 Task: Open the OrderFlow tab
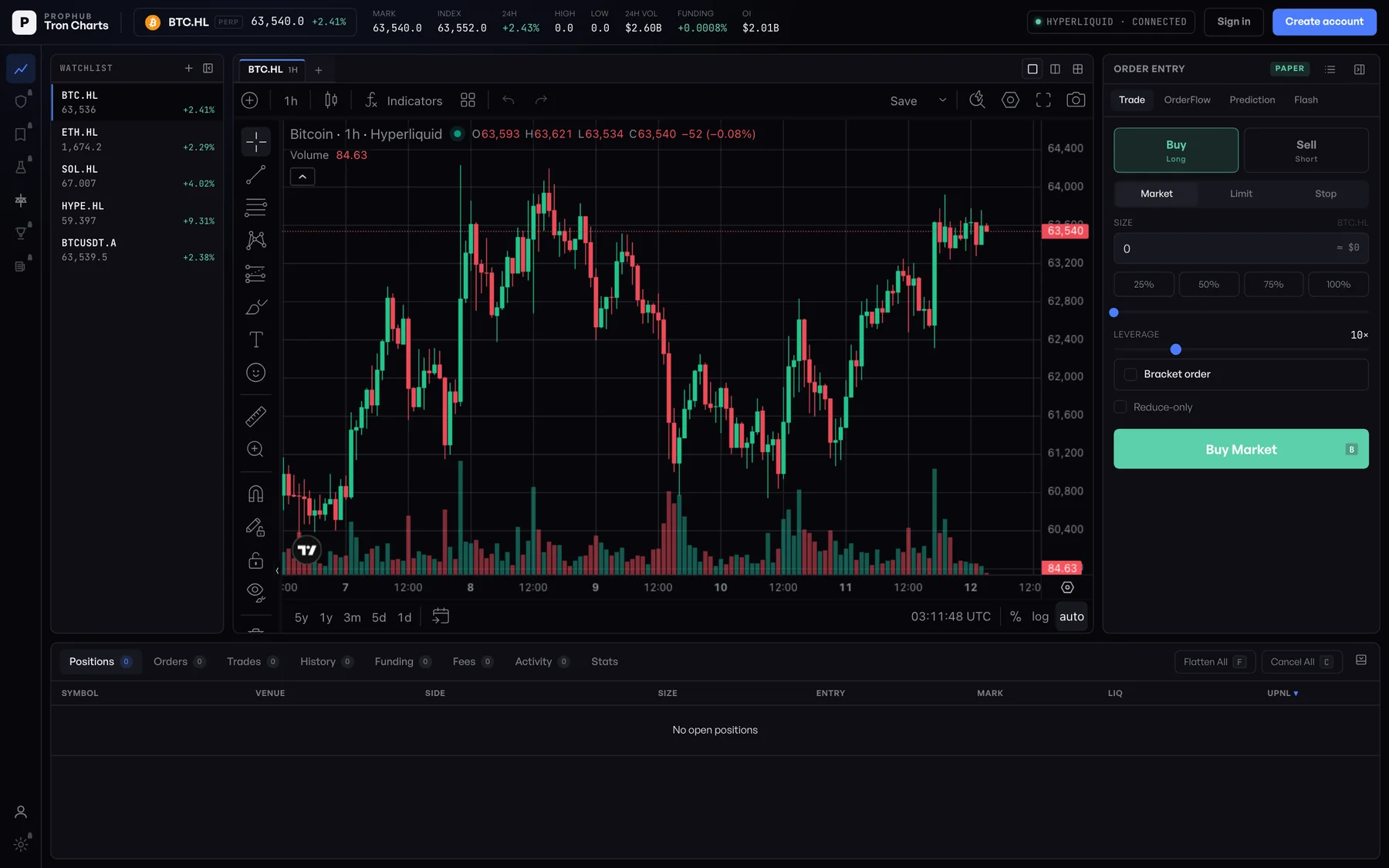[1187, 100]
